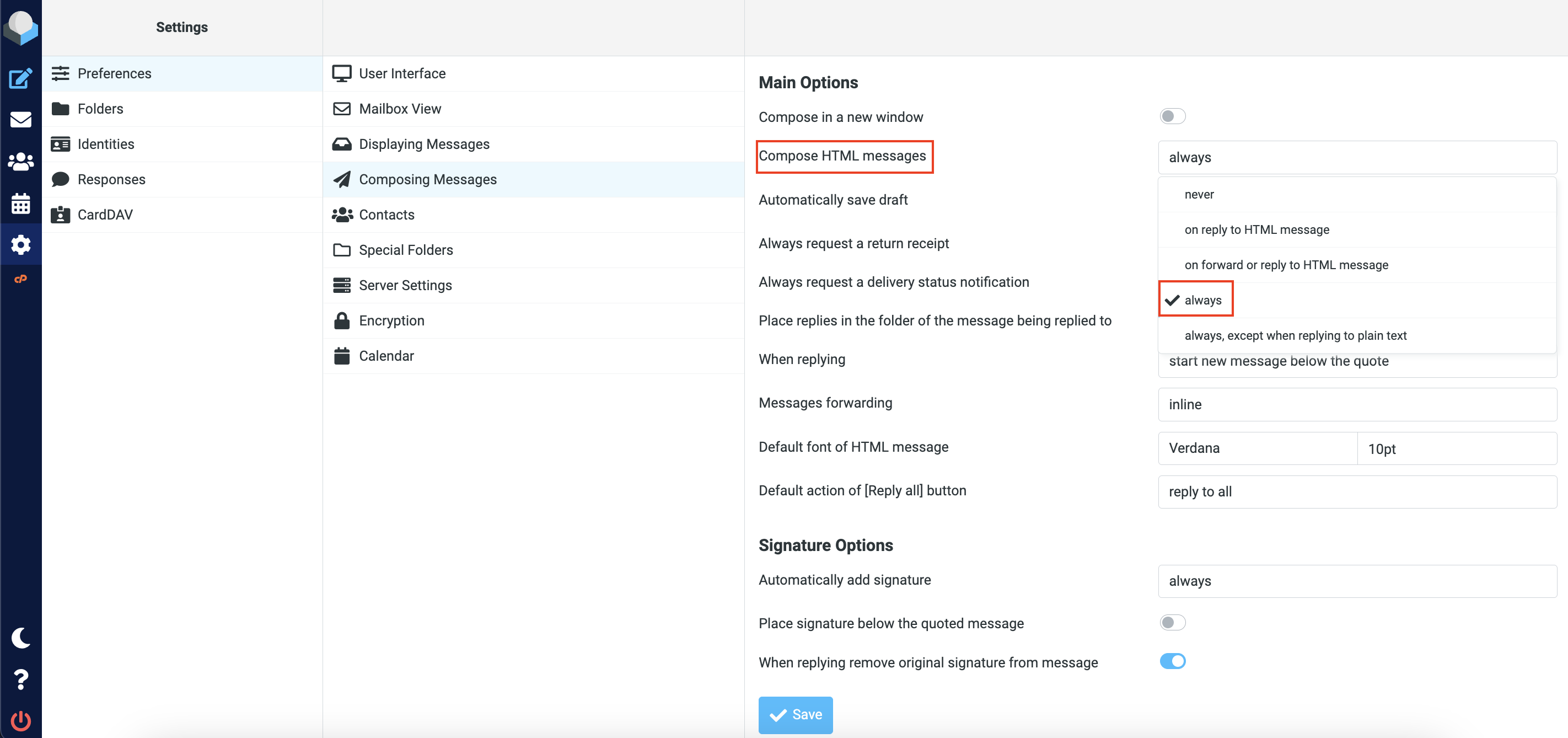Image resolution: width=1568 pixels, height=738 pixels.
Task: Open the Messages forwarding inline dropdown
Action: pos(1357,404)
